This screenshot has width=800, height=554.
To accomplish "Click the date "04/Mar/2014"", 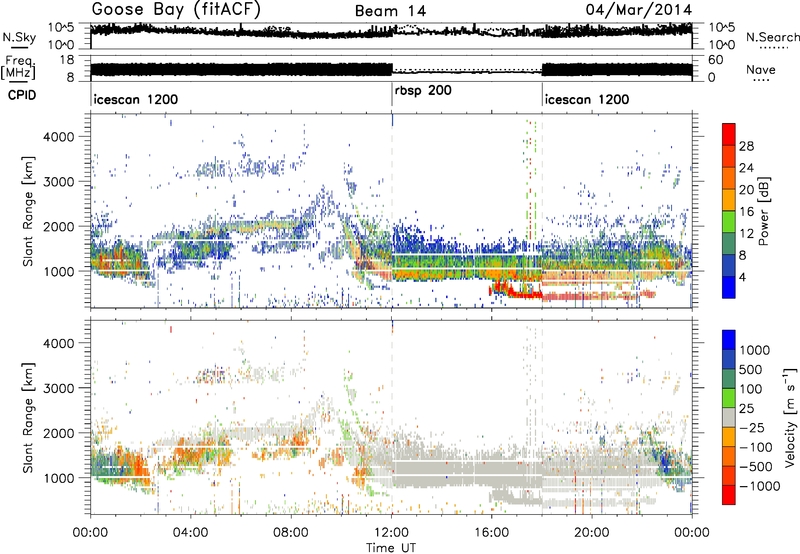I will (x=639, y=10).
